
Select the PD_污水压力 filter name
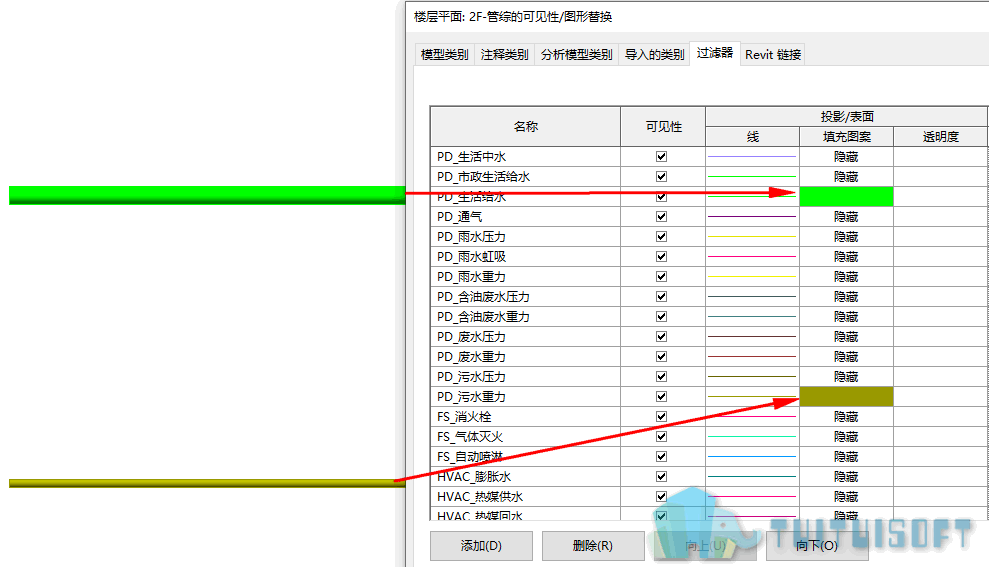471,377
